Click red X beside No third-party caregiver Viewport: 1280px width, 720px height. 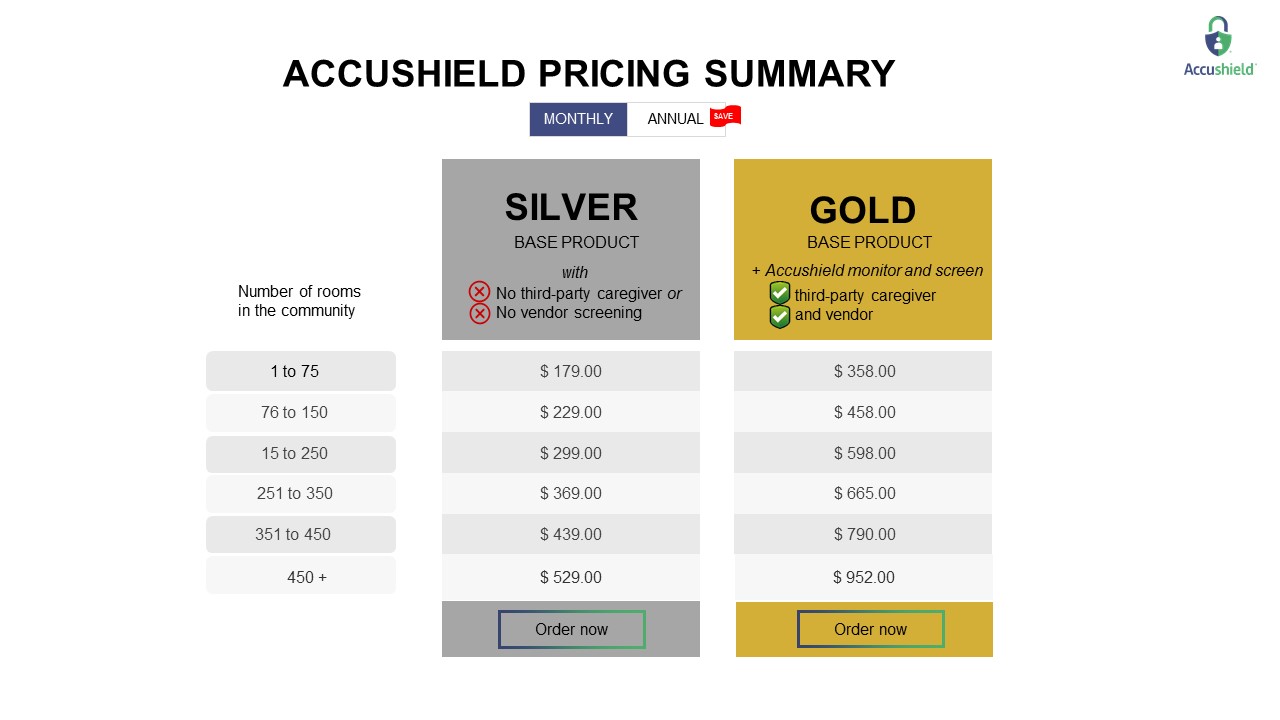click(480, 292)
